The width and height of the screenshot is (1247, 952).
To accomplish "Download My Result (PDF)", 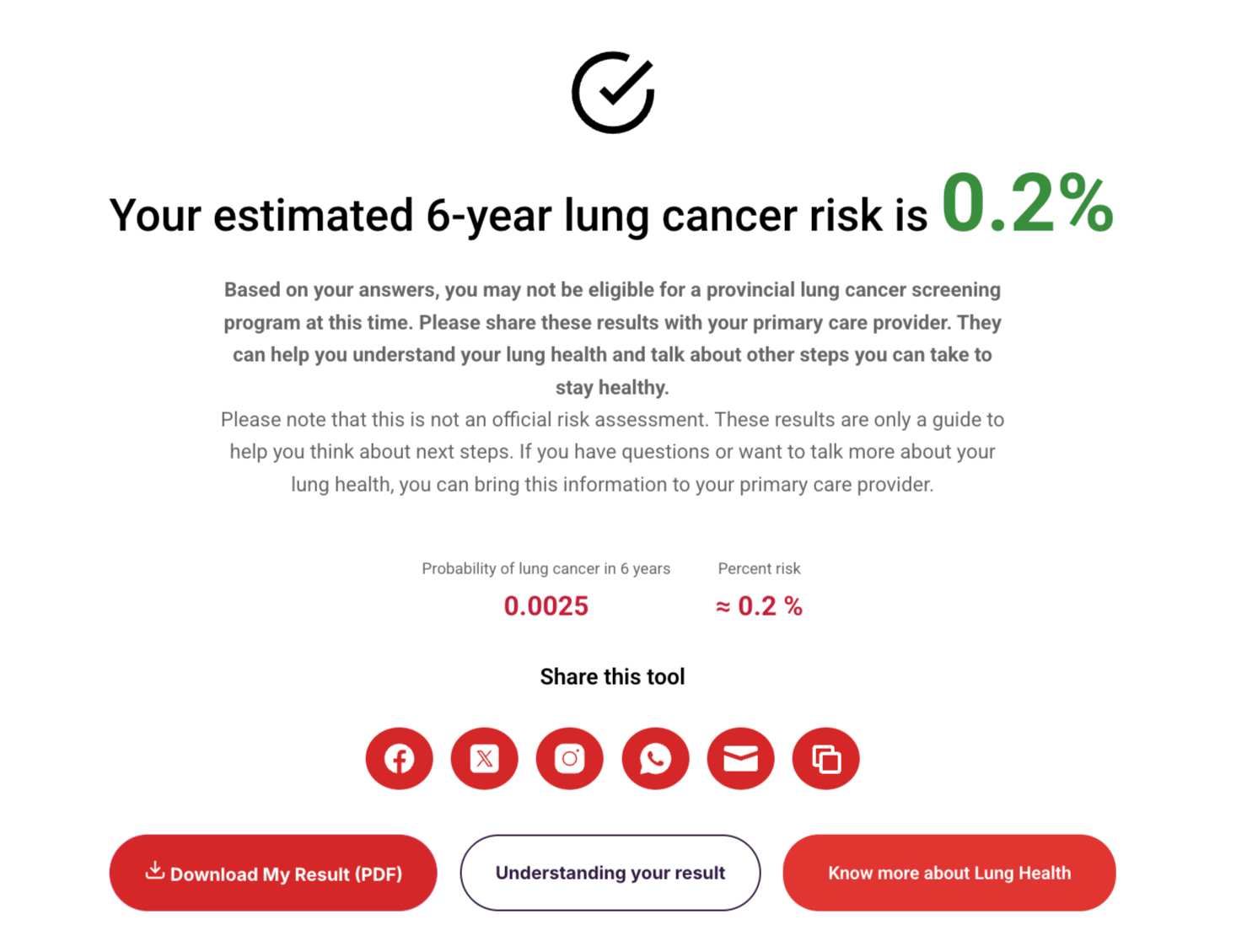I will (x=273, y=873).
